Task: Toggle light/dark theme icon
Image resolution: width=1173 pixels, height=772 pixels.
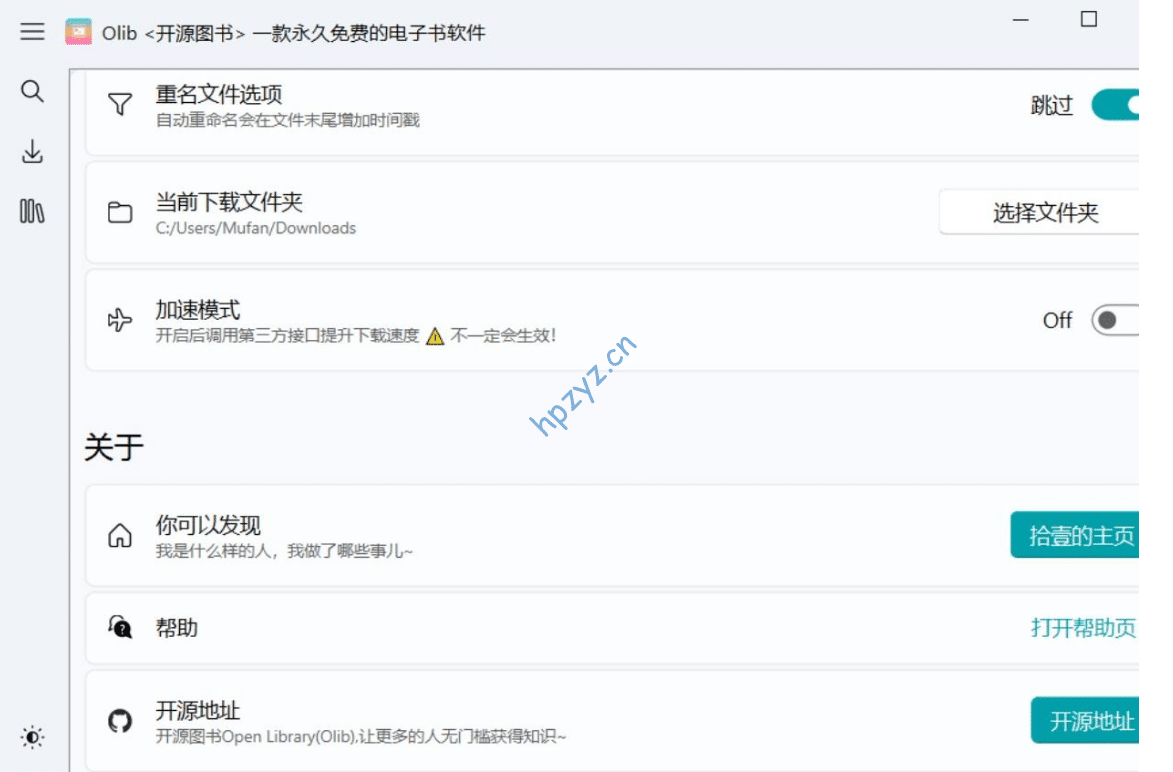Action: pos(33,738)
